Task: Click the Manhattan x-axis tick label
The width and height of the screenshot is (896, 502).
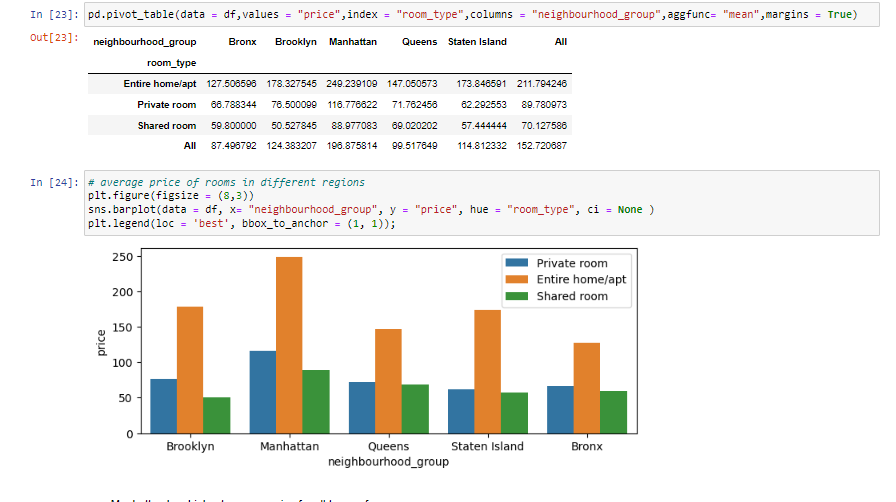Action: 289,447
